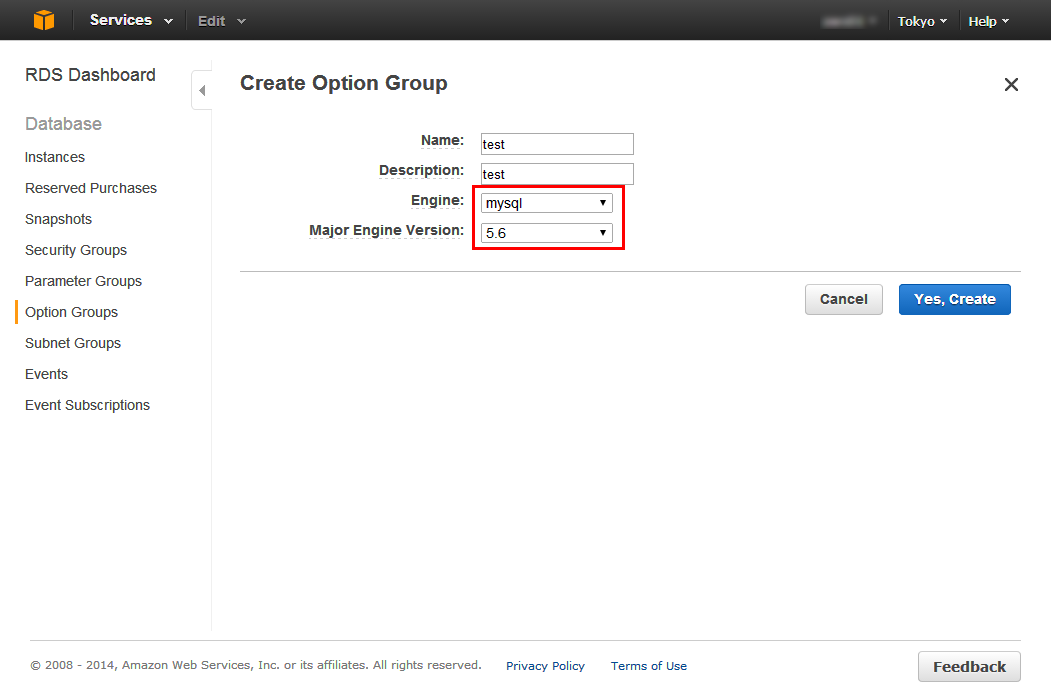Open the Major Engine Version dropdown
The image size is (1051, 691).
[547, 233]
